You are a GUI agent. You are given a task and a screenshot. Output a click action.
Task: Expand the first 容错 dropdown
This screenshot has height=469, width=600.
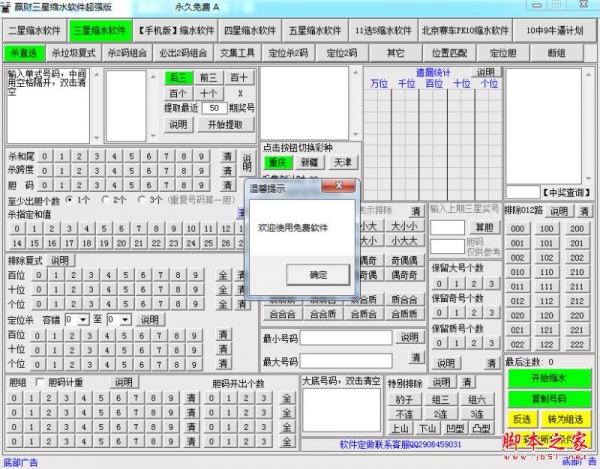pos(82,320)
